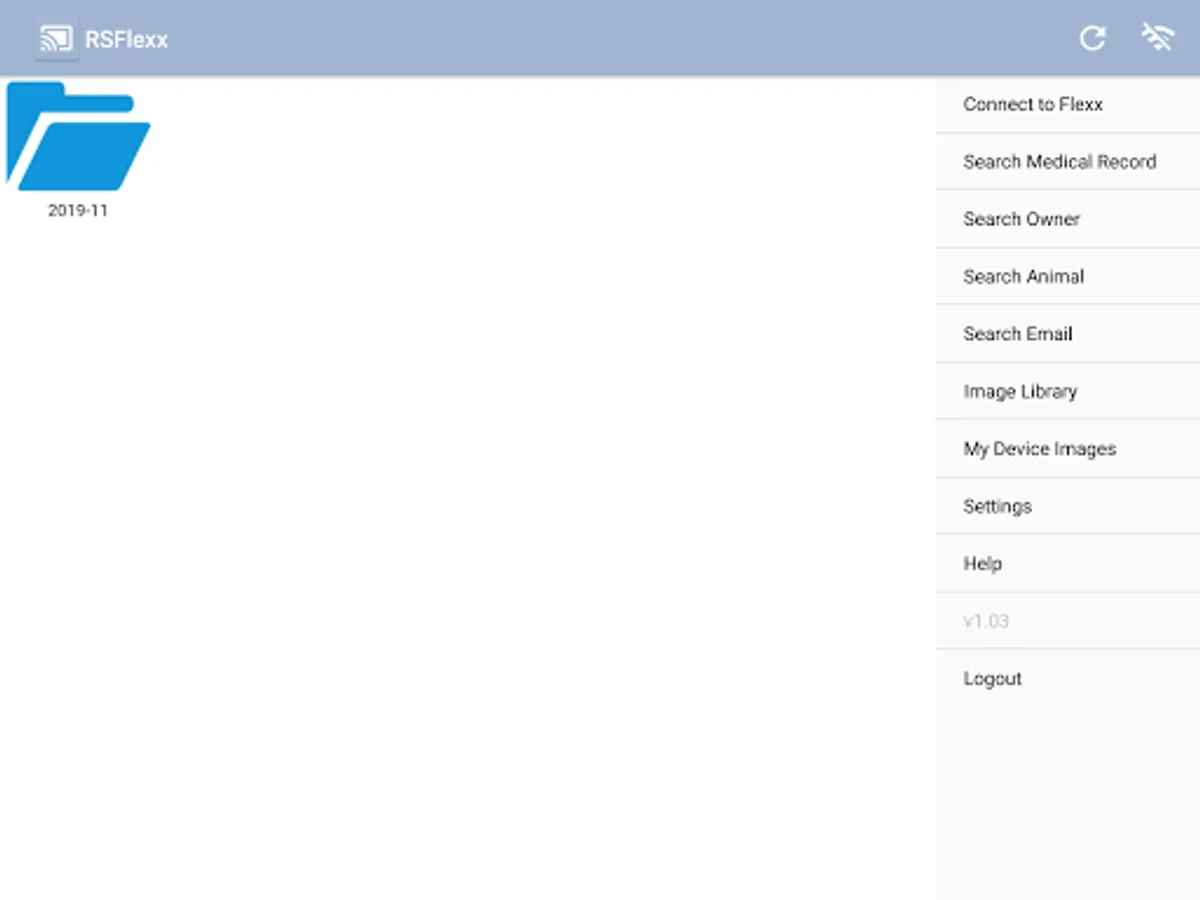Select Connect to Flexx menu item

click(1068, 104)
